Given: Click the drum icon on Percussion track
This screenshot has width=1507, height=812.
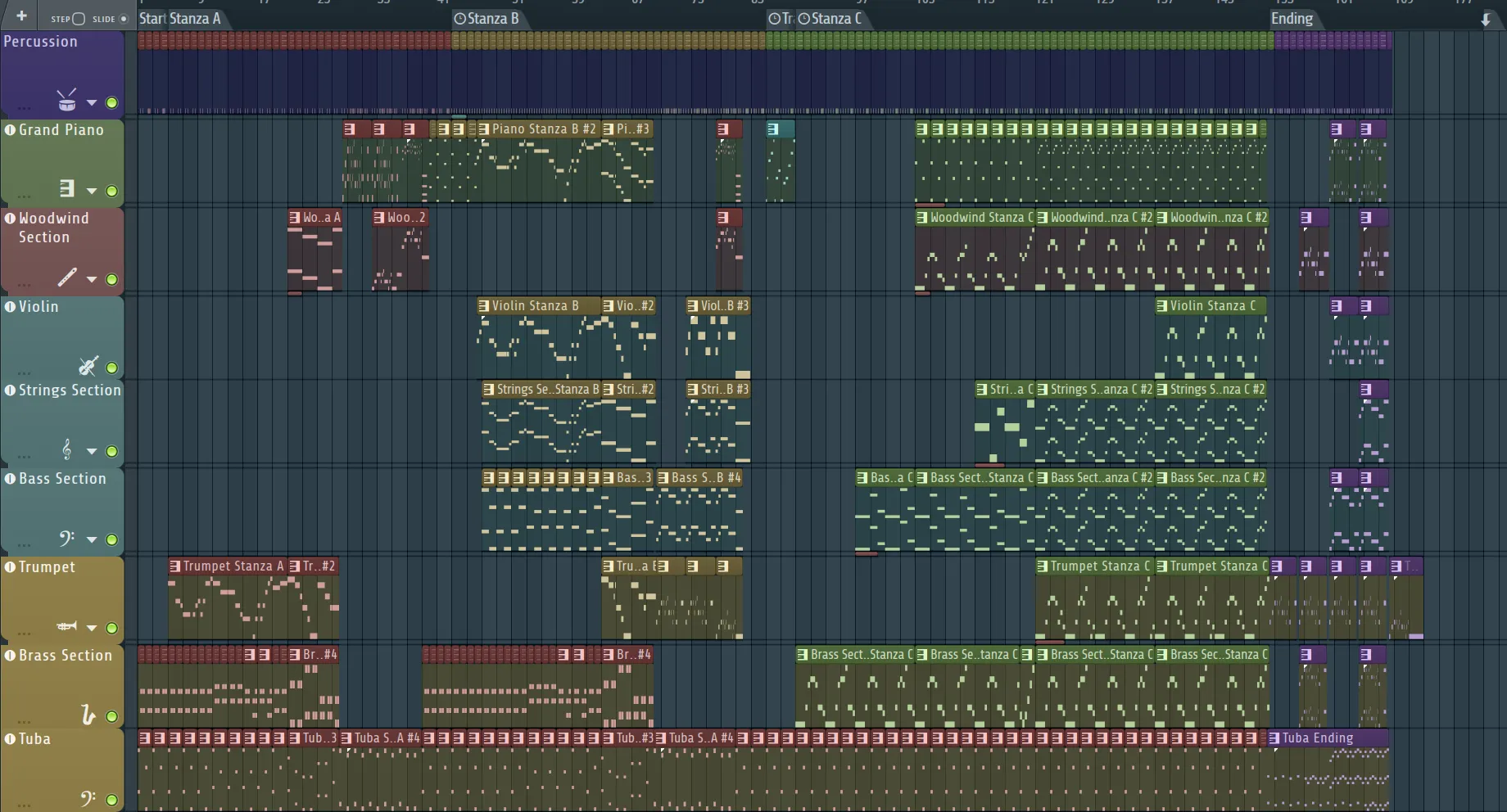Looking at the screenshot, I should coord(66,101).
